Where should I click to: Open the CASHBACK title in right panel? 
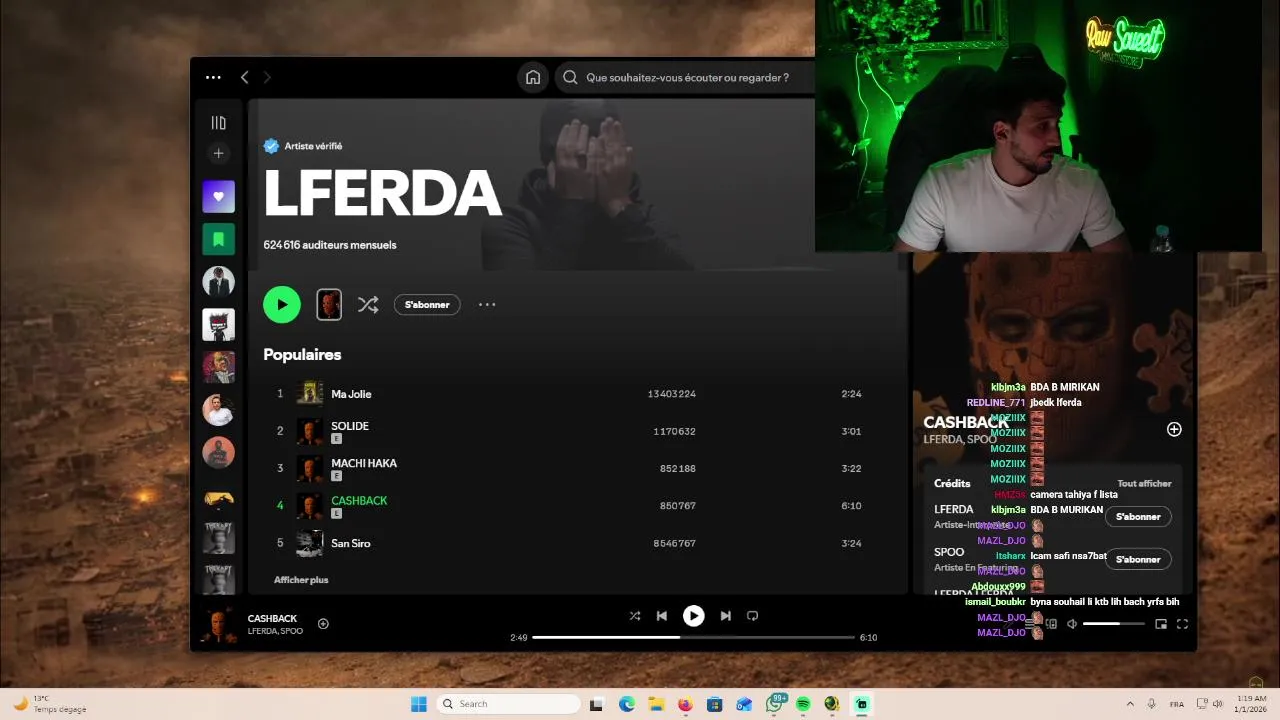(x=966, y=423)
